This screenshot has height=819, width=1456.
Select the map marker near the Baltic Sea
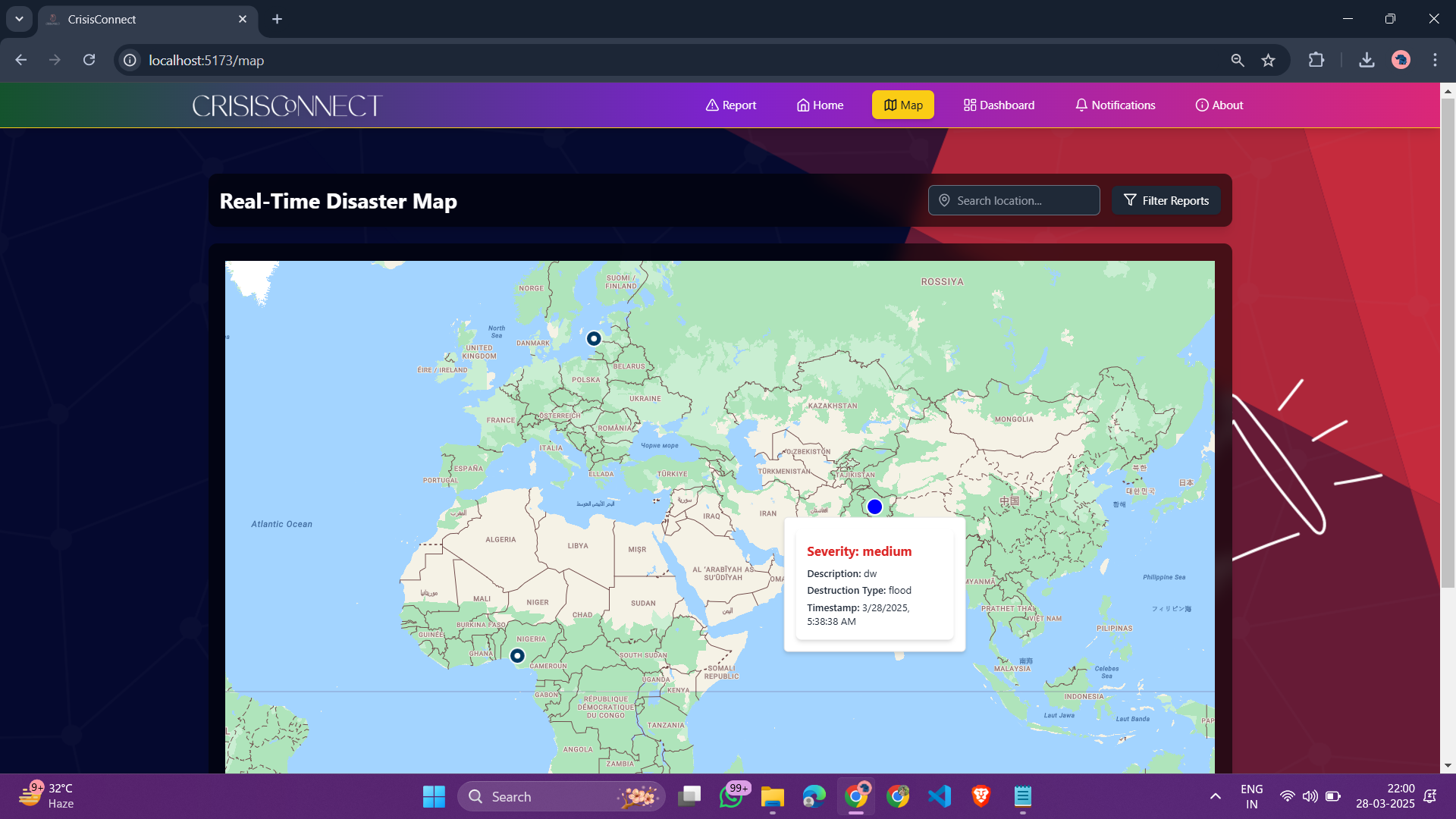point(594,339)
